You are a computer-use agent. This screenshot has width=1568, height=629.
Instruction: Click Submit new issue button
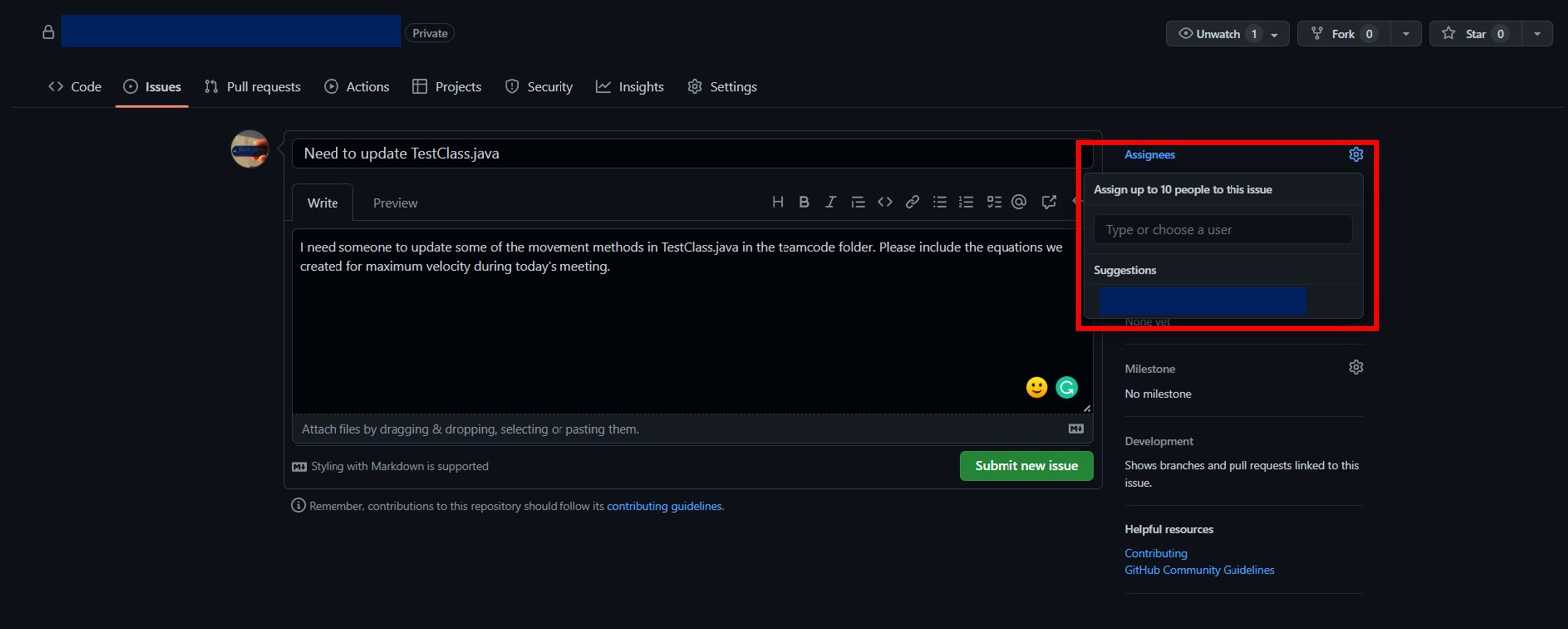coord(1026,465)
